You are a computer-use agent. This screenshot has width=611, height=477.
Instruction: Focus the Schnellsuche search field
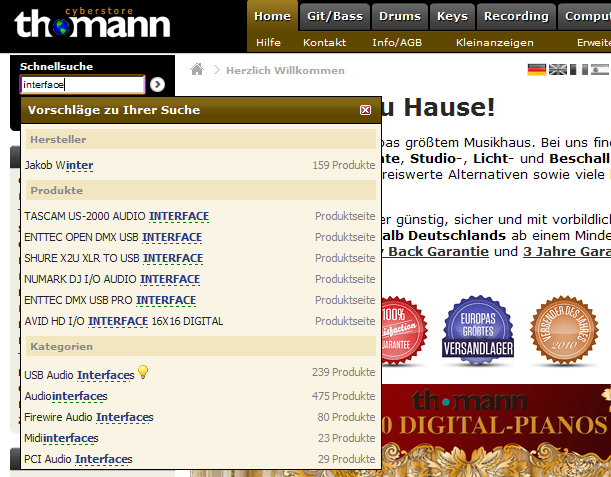[x=82, y=85]
